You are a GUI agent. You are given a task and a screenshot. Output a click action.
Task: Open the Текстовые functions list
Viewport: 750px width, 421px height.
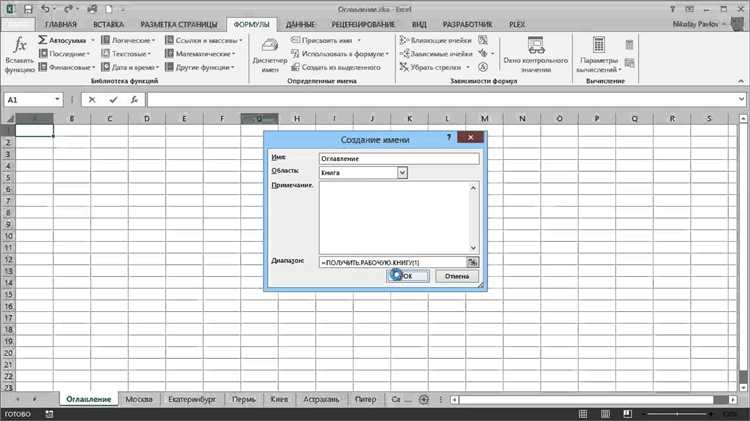click(126, 54)
